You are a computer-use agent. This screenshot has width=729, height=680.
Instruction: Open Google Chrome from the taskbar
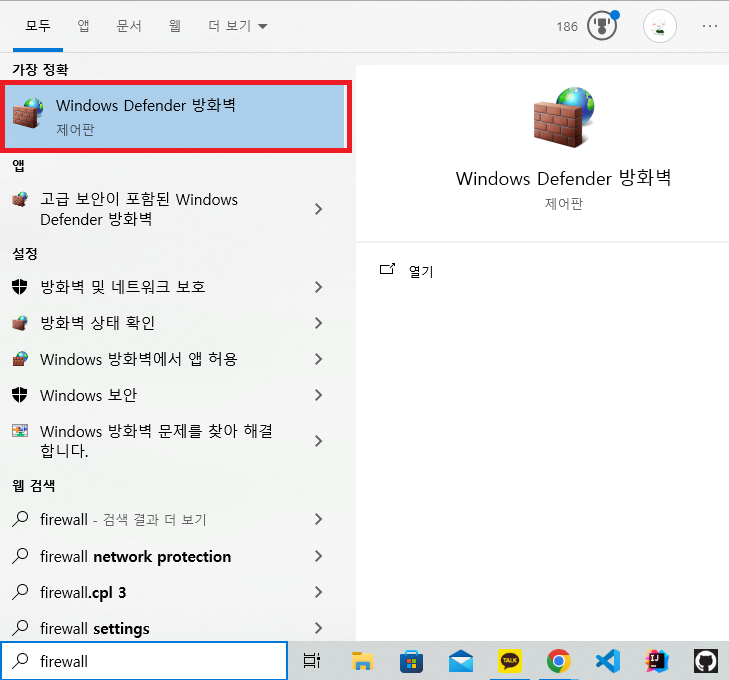tap(559, 660)
